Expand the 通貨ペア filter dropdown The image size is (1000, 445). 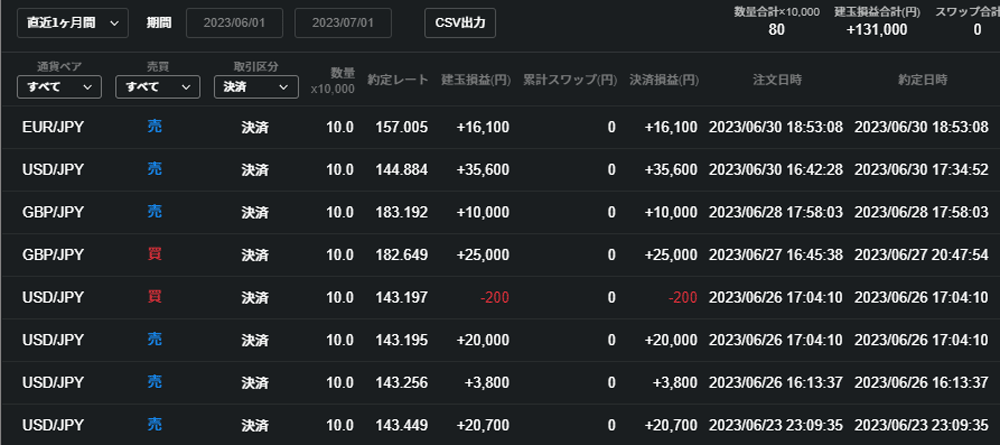pyautogui.click(x=59, y=87)
